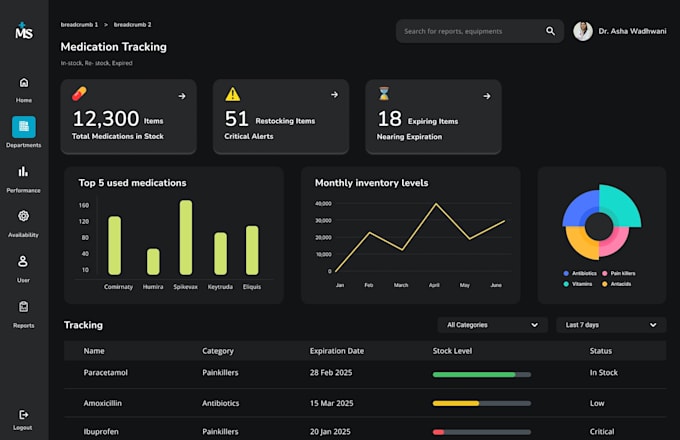680x440 pixels.
Task: Expand the Last 7 days dropdown
Action: 611,325
